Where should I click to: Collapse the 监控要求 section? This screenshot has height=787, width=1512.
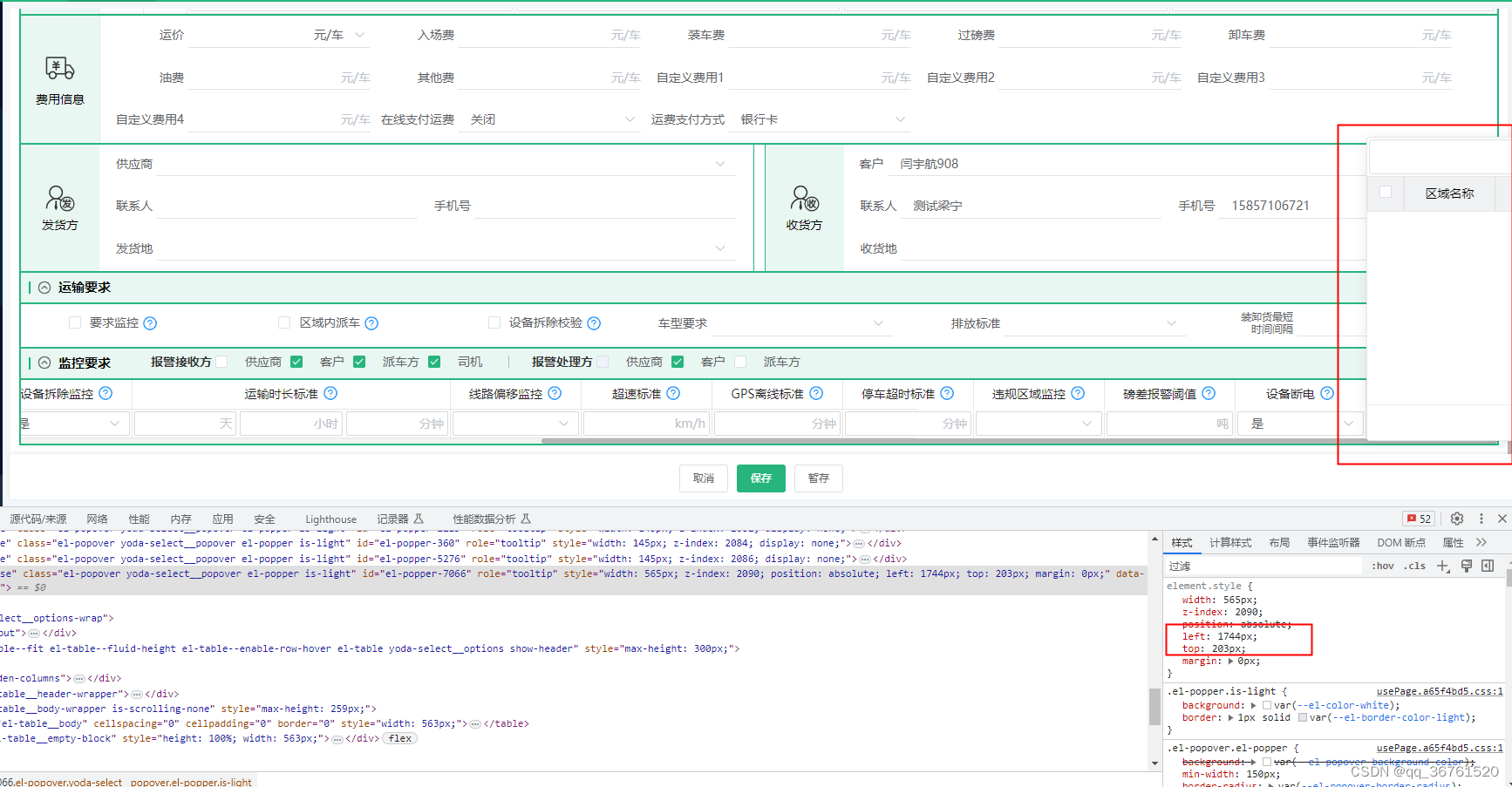coord(44,363)
